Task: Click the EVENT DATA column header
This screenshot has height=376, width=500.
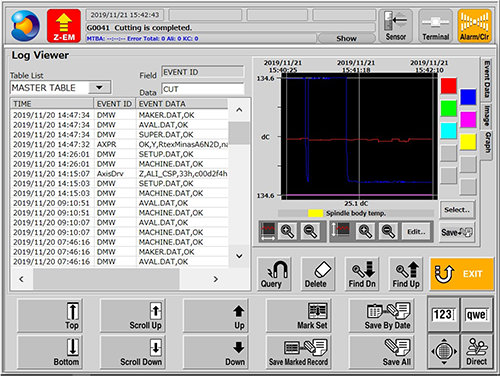Action: (182, 104)
